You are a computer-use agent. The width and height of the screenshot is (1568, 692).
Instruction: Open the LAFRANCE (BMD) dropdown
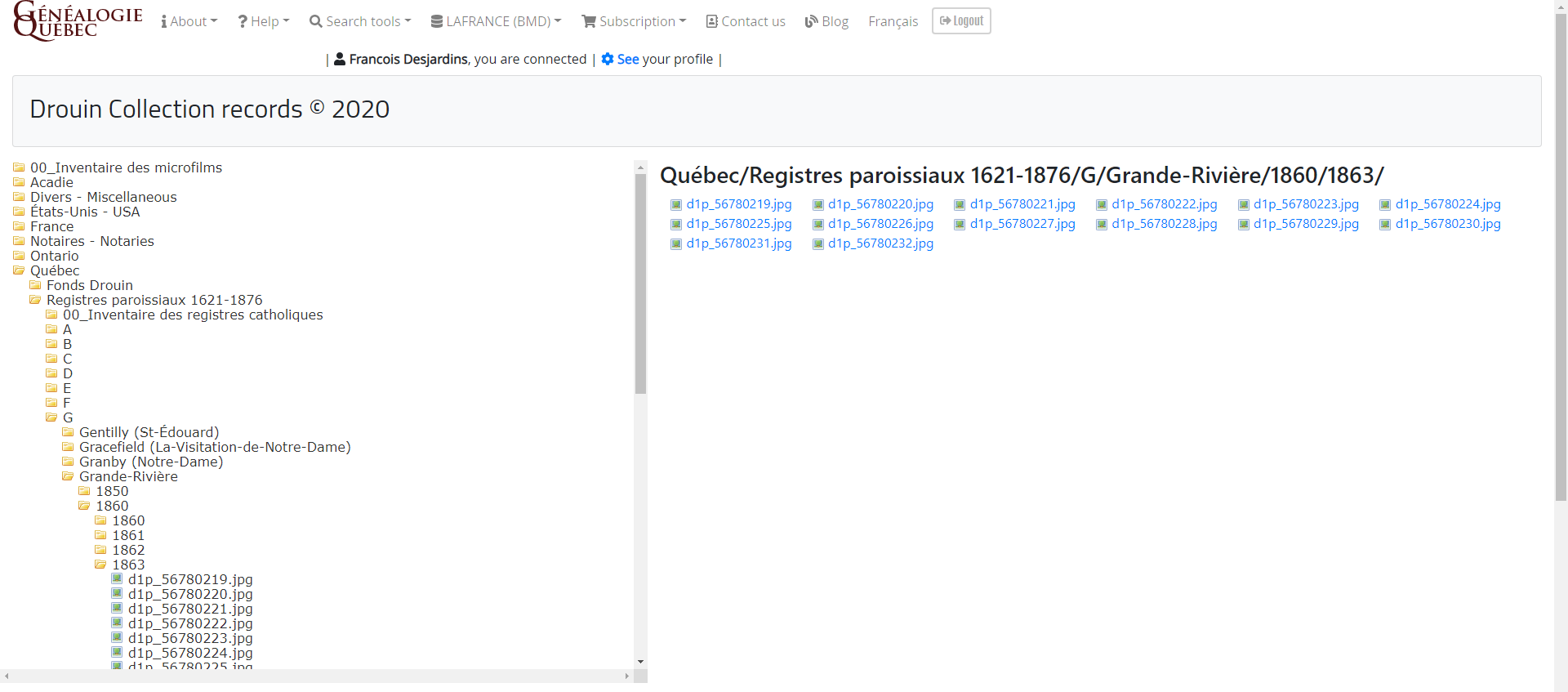click(496, 21)
